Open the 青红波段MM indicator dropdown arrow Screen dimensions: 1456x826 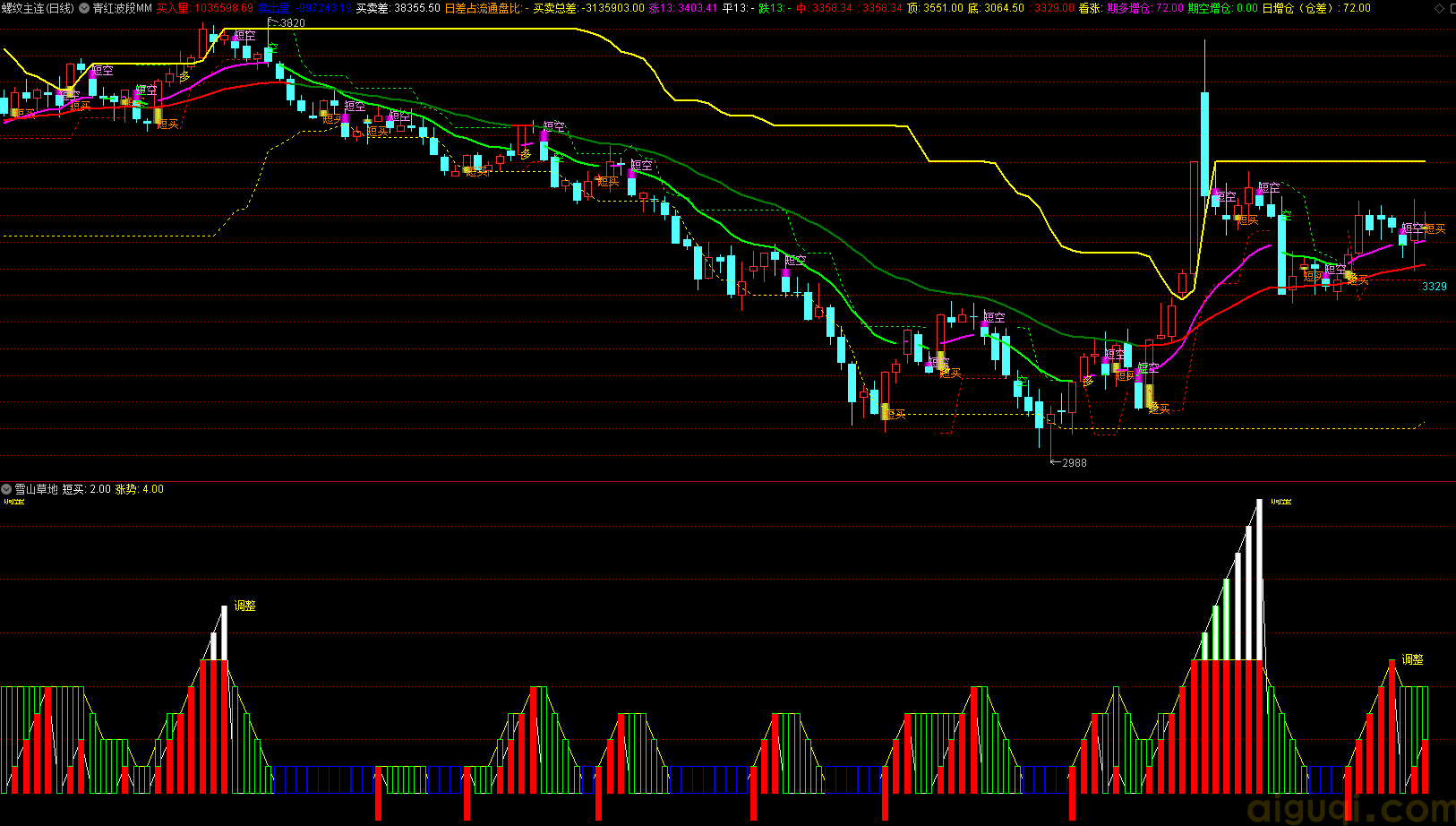coord(84,8)
